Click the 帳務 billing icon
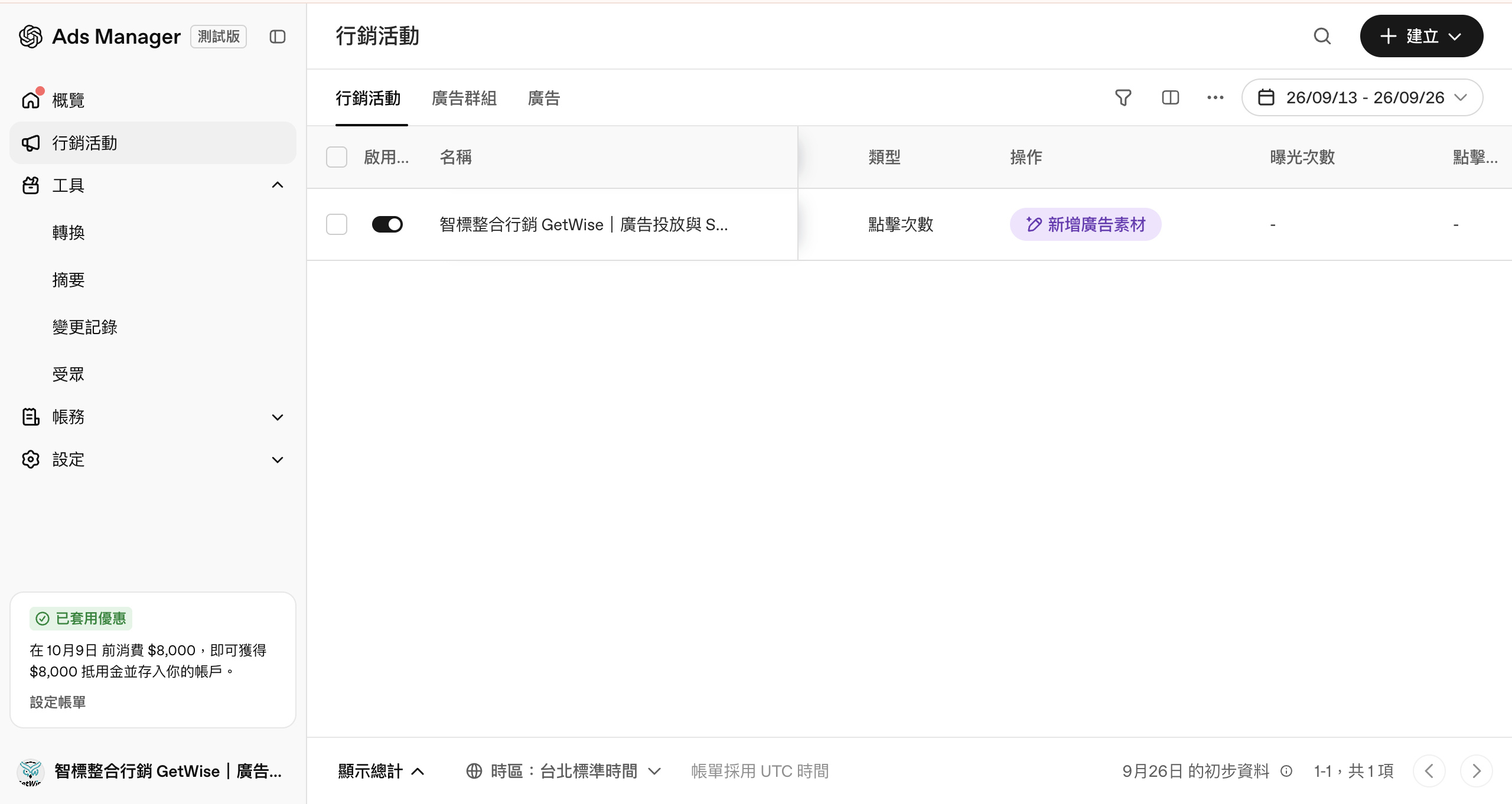The width and height of the screenshot is (1512, 804). point(31,417)
